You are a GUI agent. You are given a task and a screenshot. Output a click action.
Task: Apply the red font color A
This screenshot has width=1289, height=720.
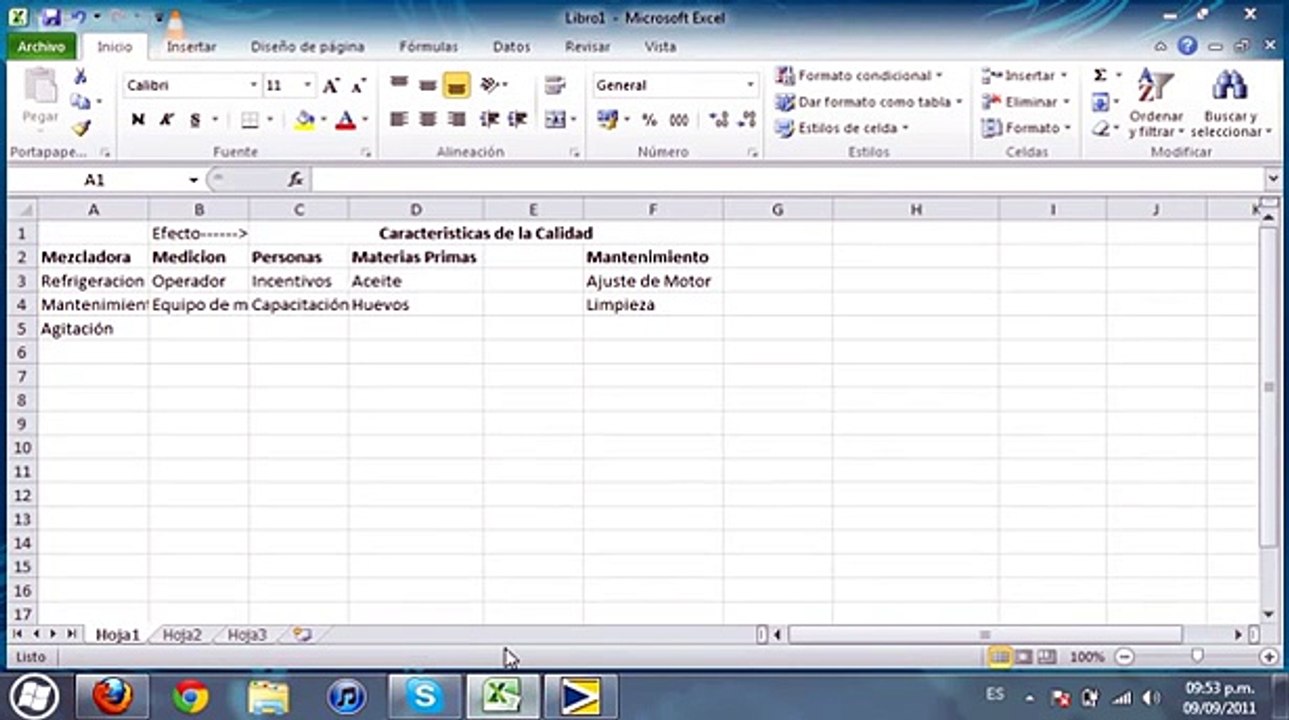click(x=346, y=120)
